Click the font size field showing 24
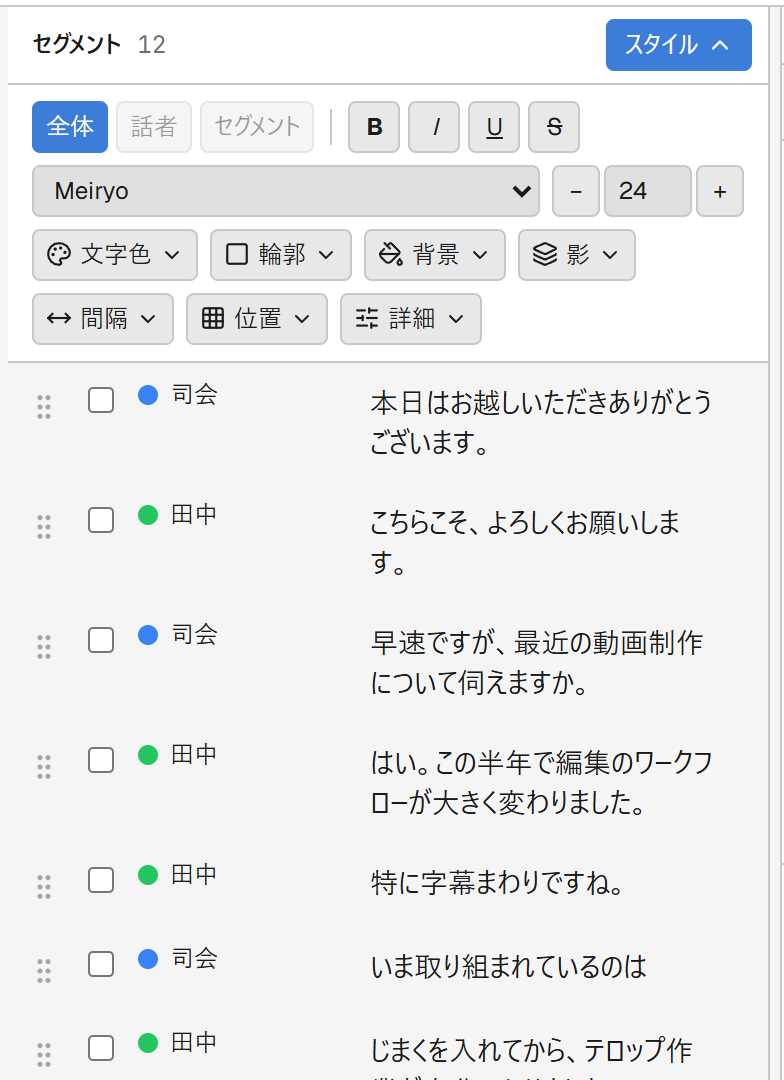Viewport: 784px width, 1080px height. point(648,191)
